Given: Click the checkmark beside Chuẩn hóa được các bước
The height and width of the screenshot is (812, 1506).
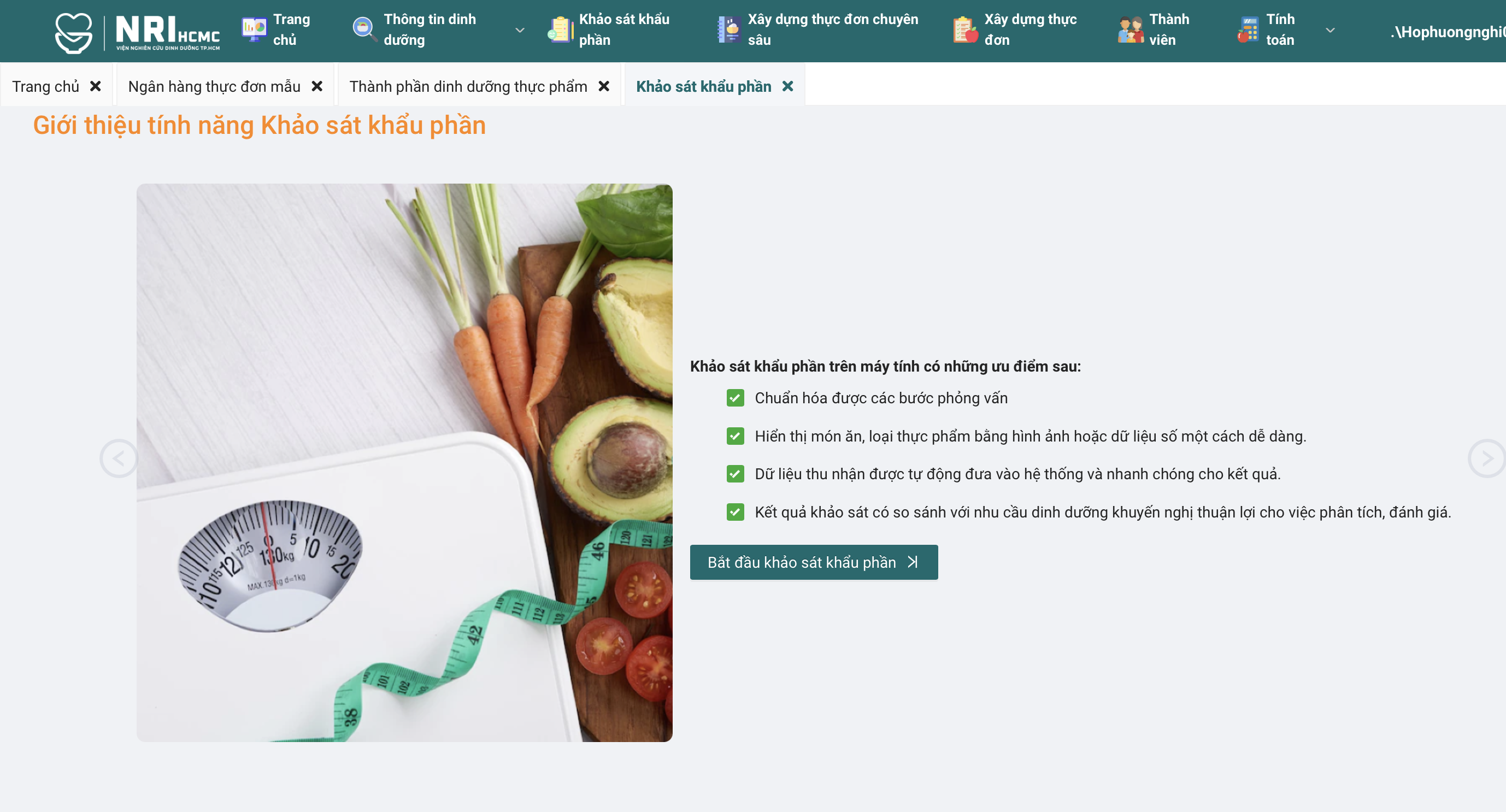Looking at the screenshot, I should click(x=735, y=398).
